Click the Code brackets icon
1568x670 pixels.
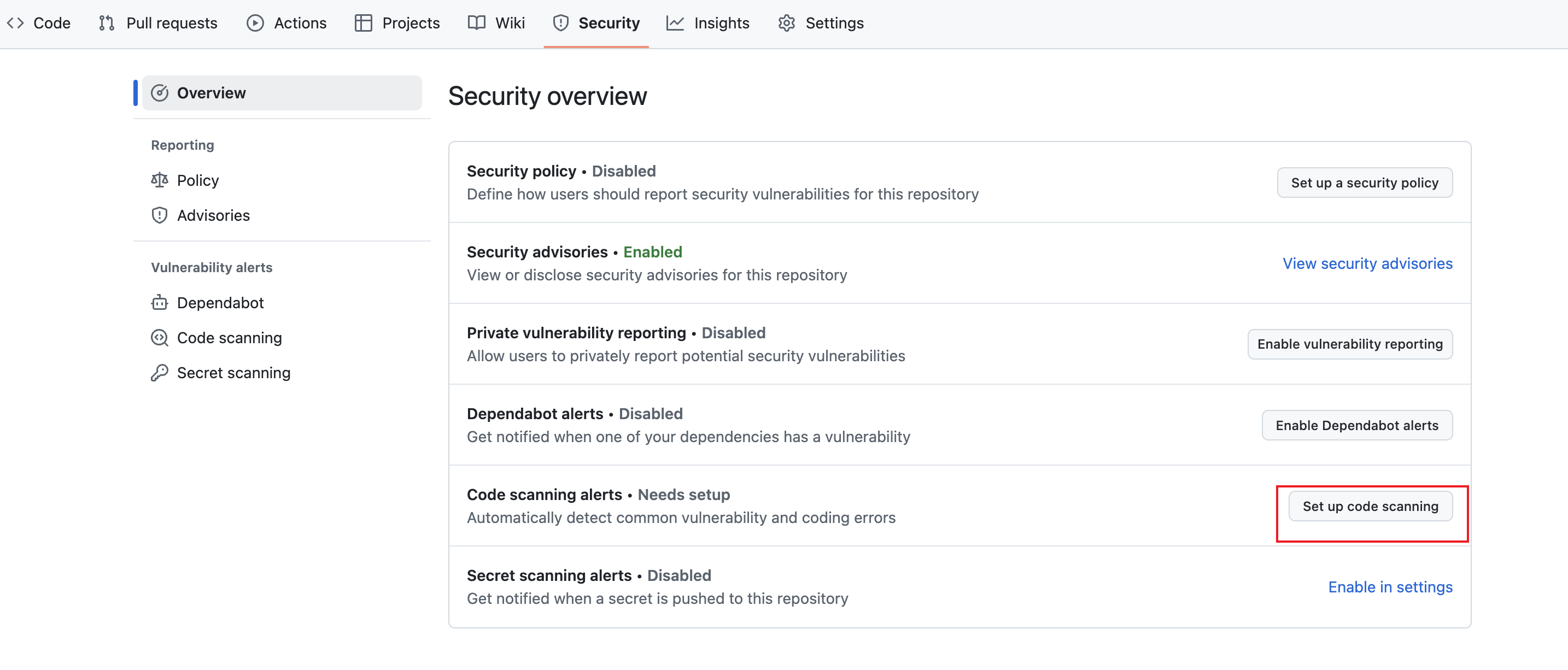coord(15,23)
